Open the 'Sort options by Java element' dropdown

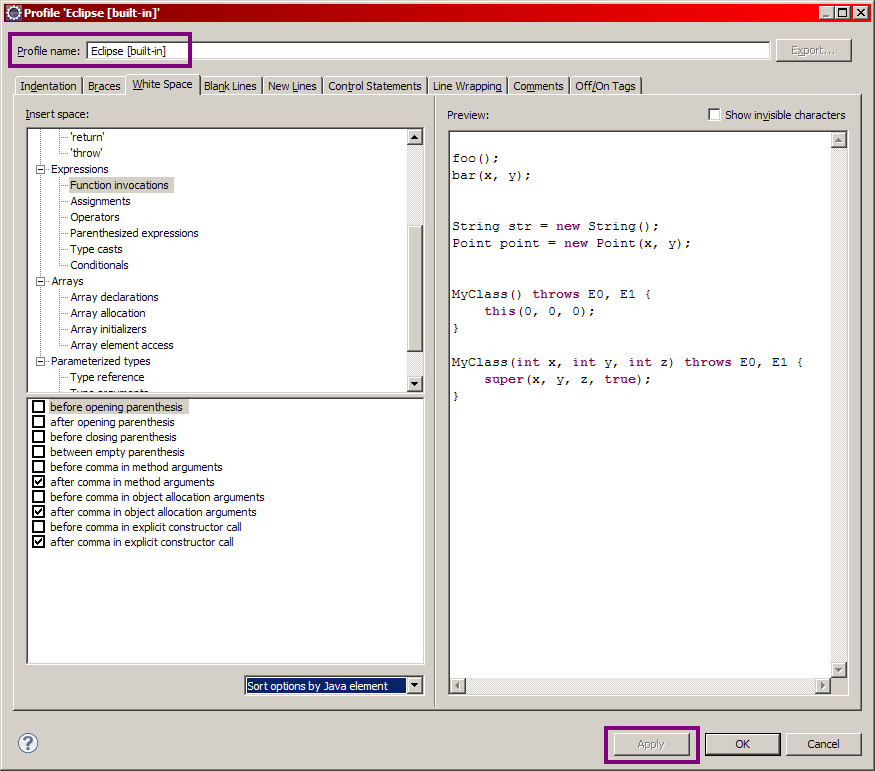(415, 685)
